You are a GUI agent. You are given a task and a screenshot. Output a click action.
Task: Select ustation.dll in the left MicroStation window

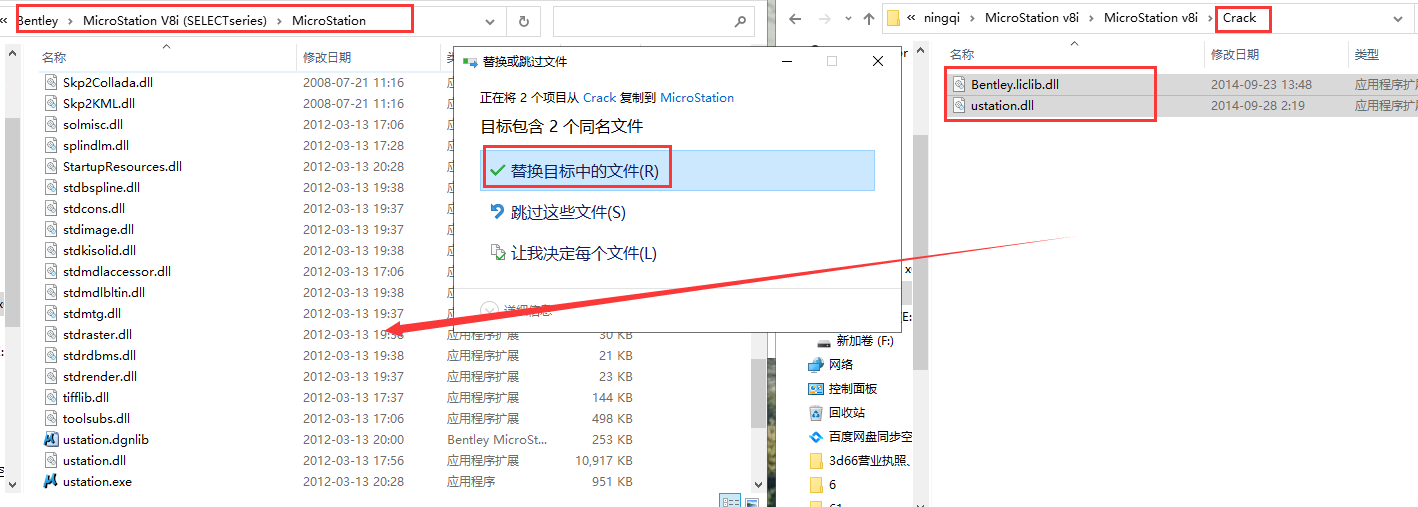(x=93, y=460)
